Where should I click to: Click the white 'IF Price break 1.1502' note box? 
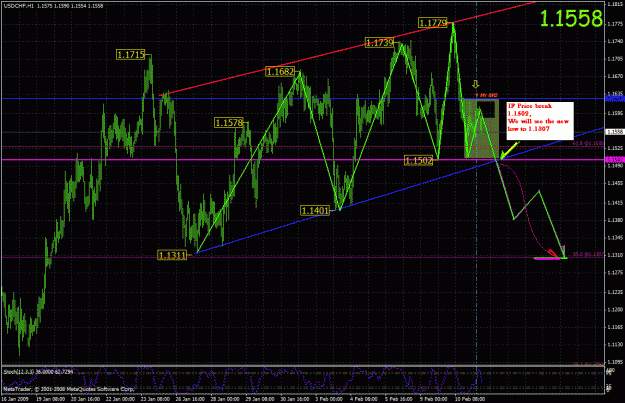[x=540, y=121]
